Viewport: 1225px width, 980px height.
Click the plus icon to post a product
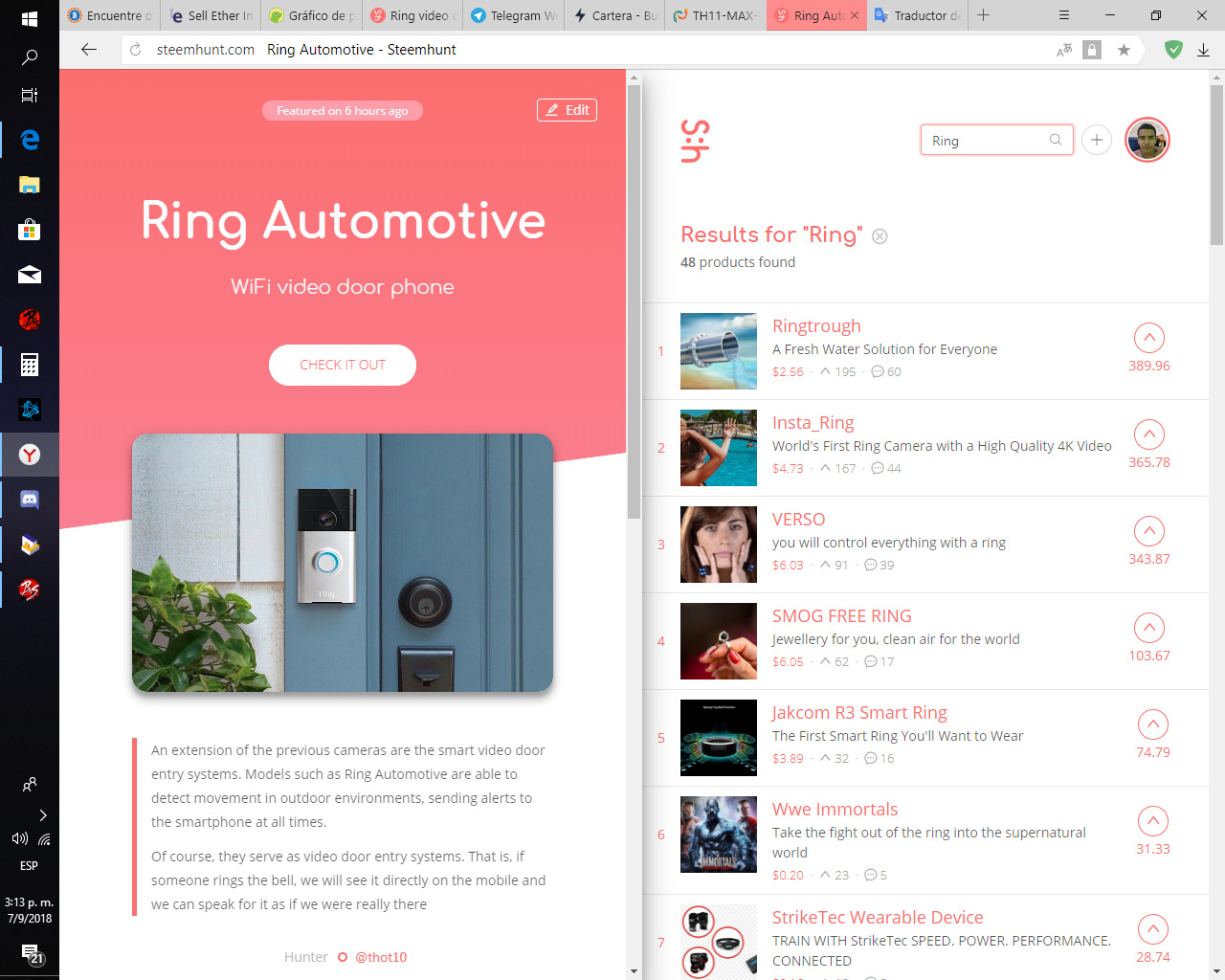[1097, 140]
